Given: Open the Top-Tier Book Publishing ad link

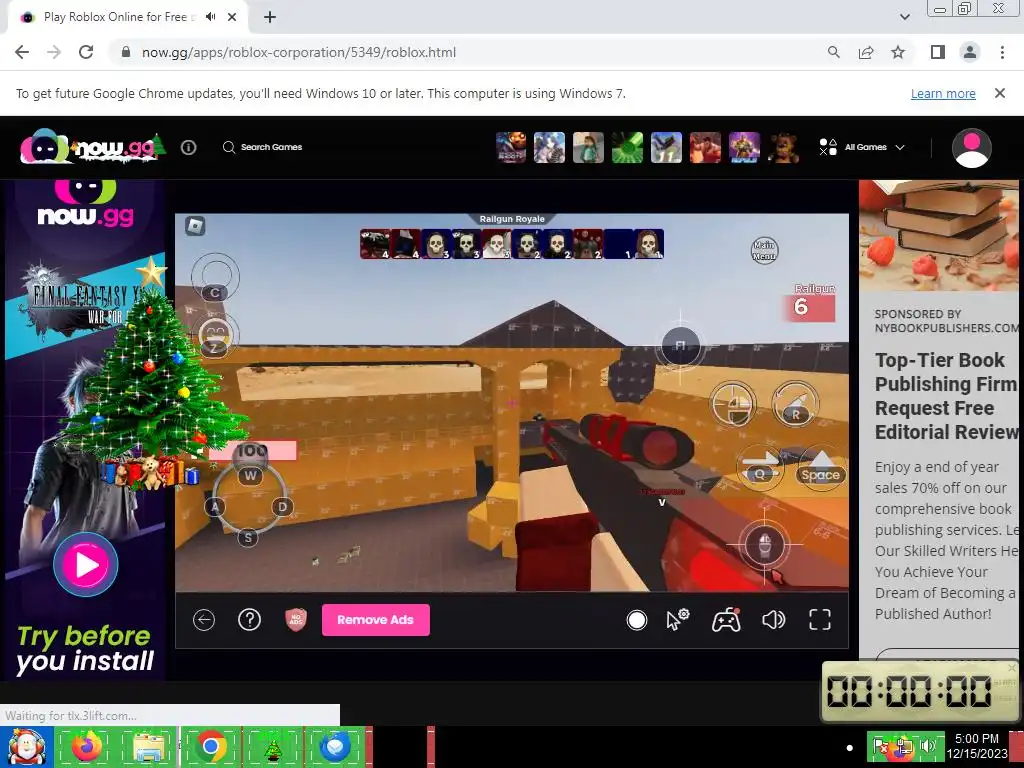Looking at the screenshot, I should (x=946, y=396).
